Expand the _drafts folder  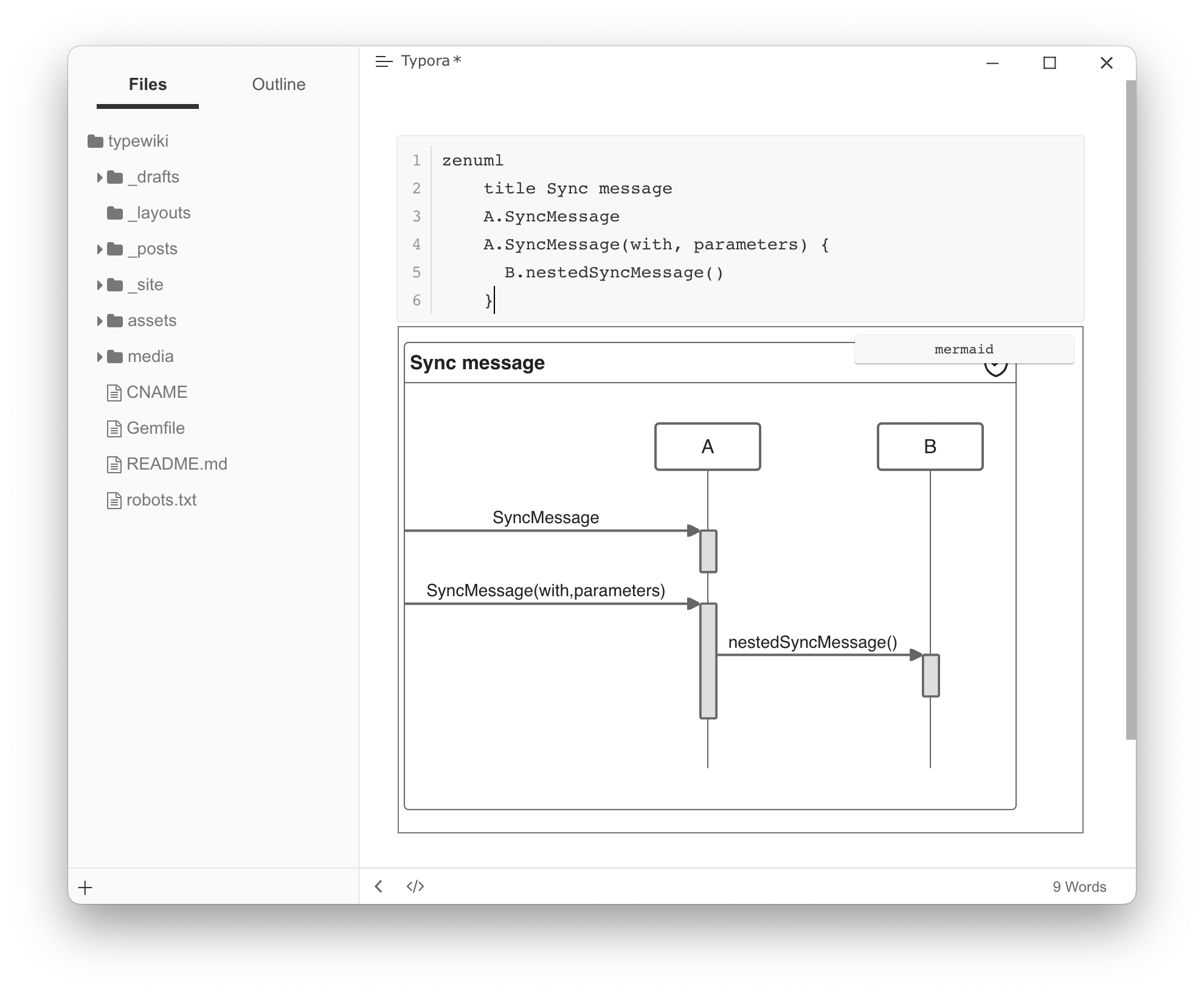pyautogui.click(x=100, y=178)
